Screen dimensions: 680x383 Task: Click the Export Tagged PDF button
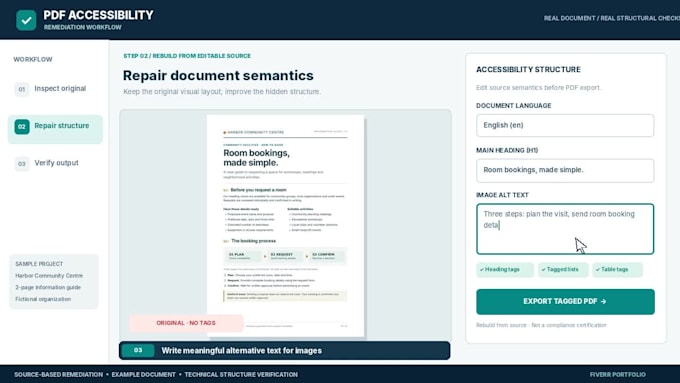[565, 301]
